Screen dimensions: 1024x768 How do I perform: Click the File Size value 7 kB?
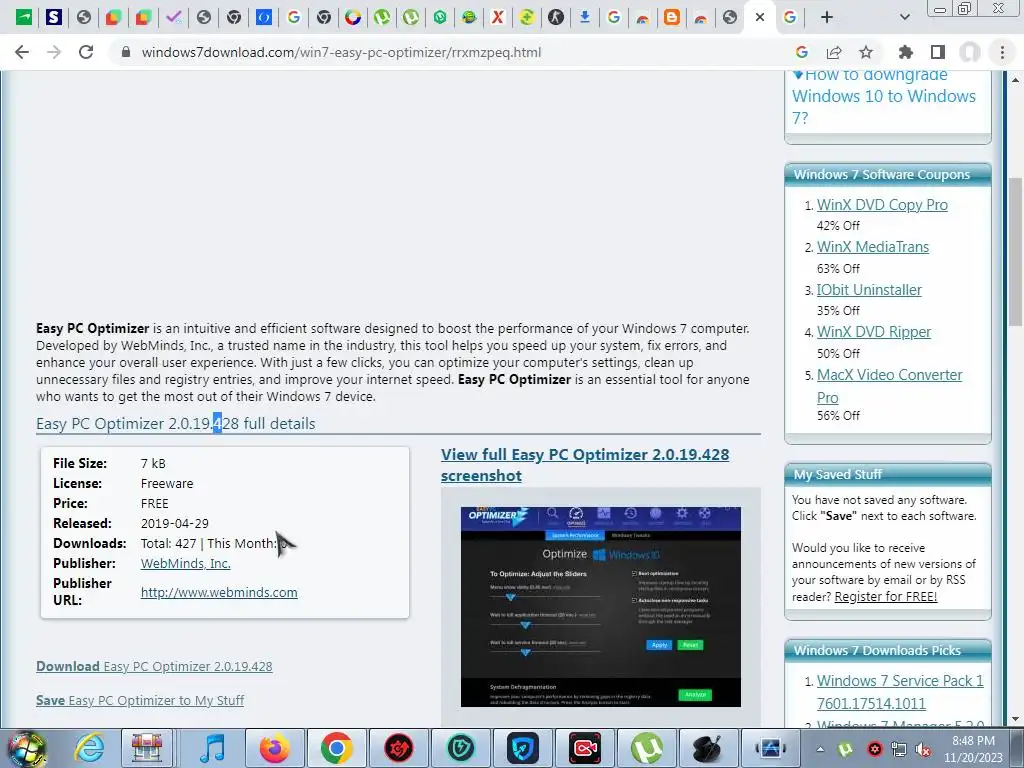tap(153, 463)
